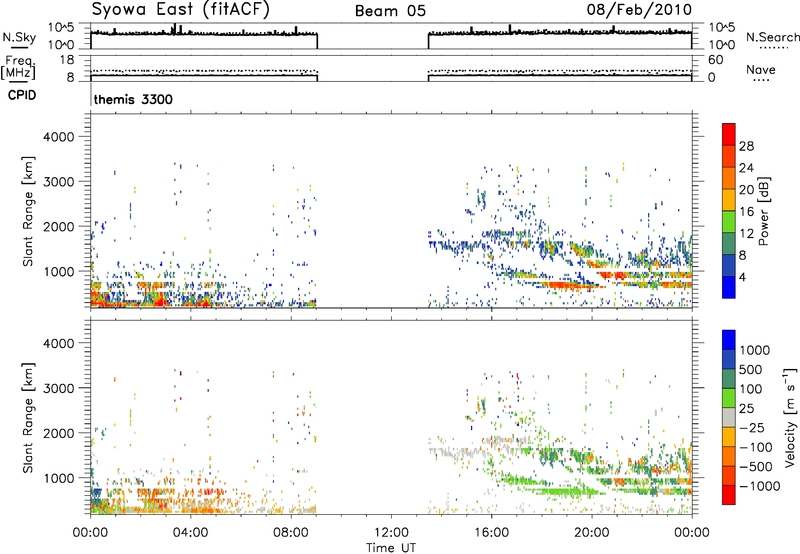
Task: Click the '4000' tick on the power panel
Action: click(x=59, y=137)
